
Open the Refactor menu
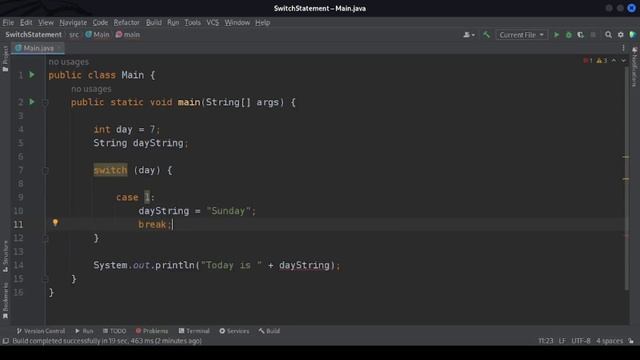pyautogui.click(x=127, y=22)
